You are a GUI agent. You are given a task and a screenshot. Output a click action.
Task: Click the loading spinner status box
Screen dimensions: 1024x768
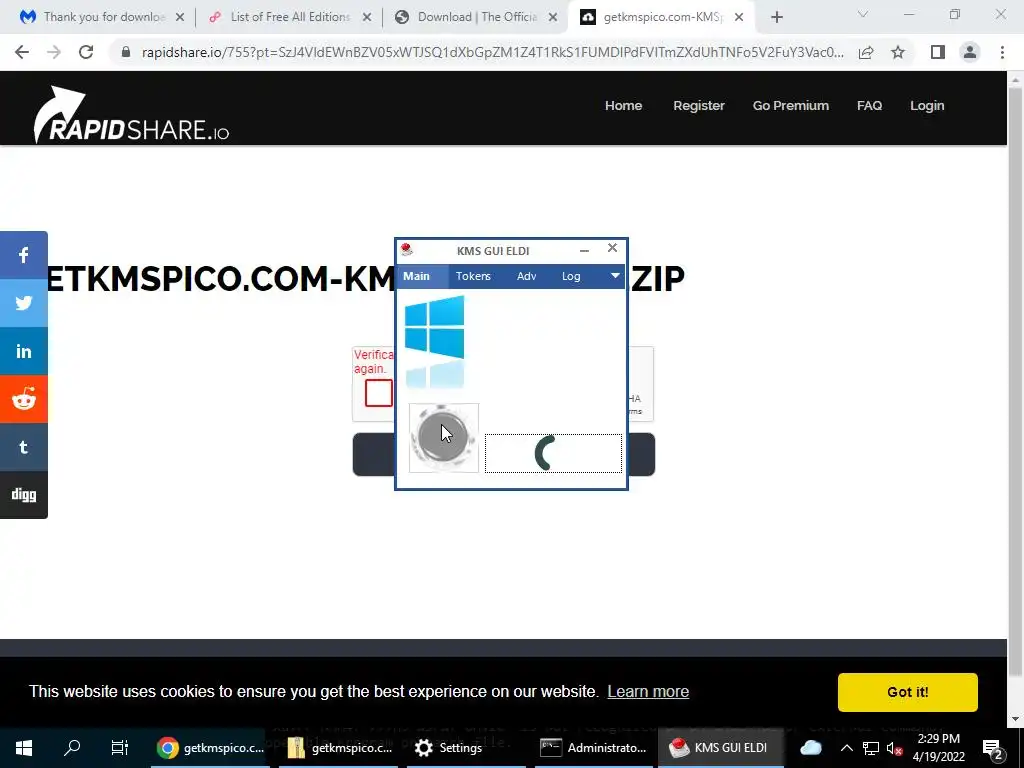553,453
